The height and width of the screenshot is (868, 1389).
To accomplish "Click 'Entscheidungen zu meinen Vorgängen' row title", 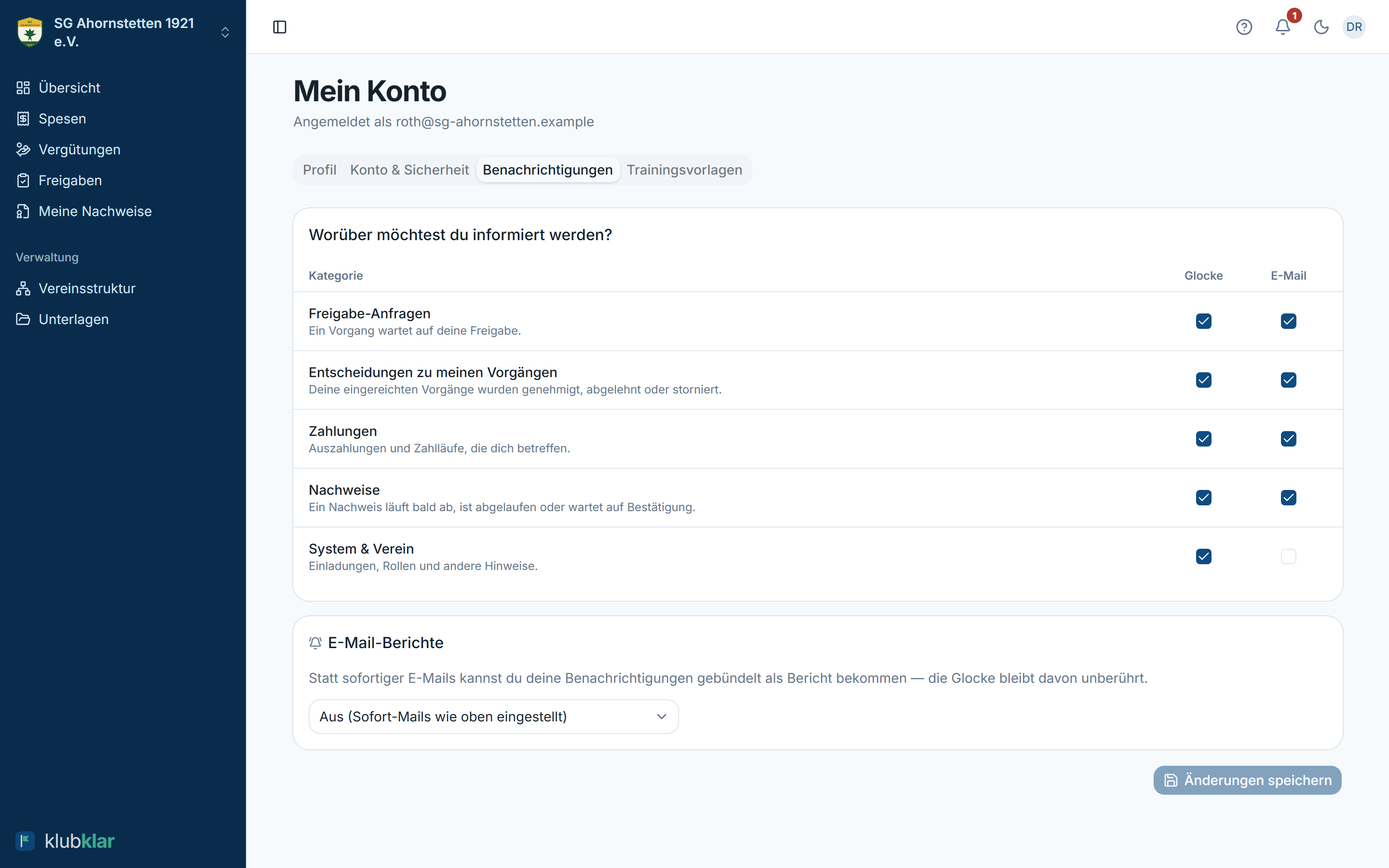I will (x=433, y=373).
